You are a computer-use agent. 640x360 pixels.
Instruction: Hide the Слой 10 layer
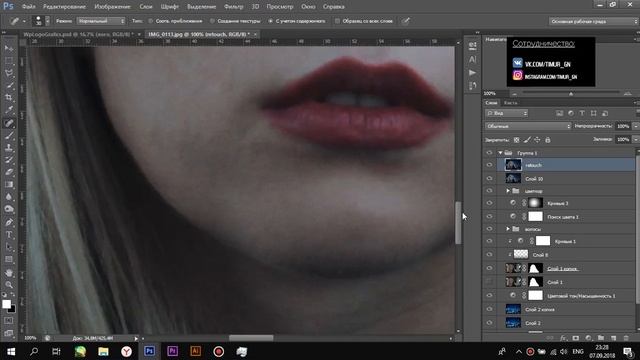click(x=489, y=178)
